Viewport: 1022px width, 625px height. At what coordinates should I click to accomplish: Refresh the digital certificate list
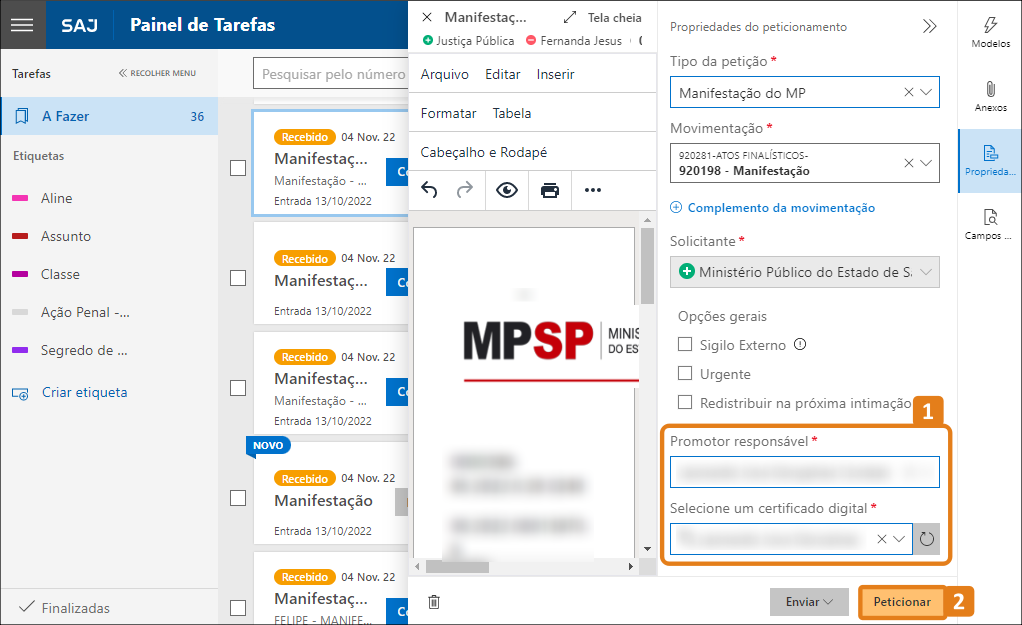[x=925, y=538]
